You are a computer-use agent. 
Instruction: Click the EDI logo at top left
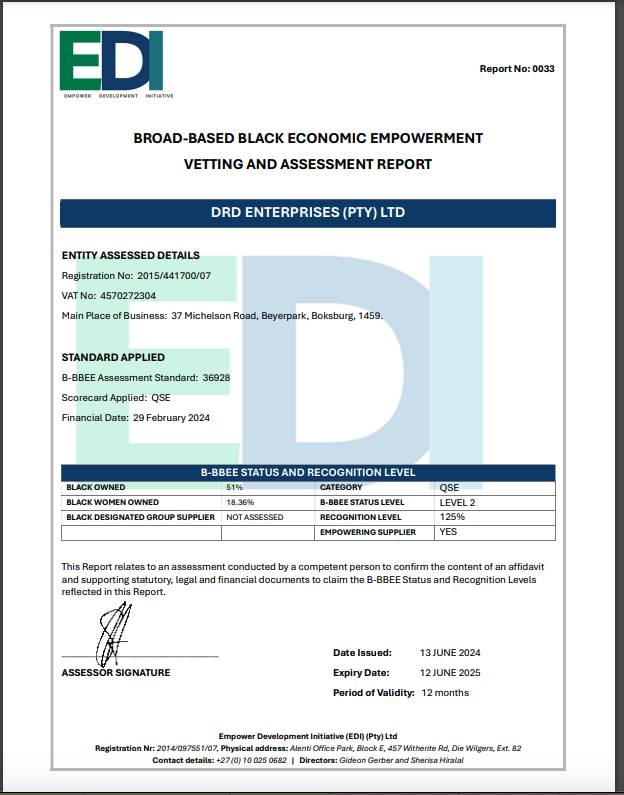pyautogui.click(x=116, y=64)
